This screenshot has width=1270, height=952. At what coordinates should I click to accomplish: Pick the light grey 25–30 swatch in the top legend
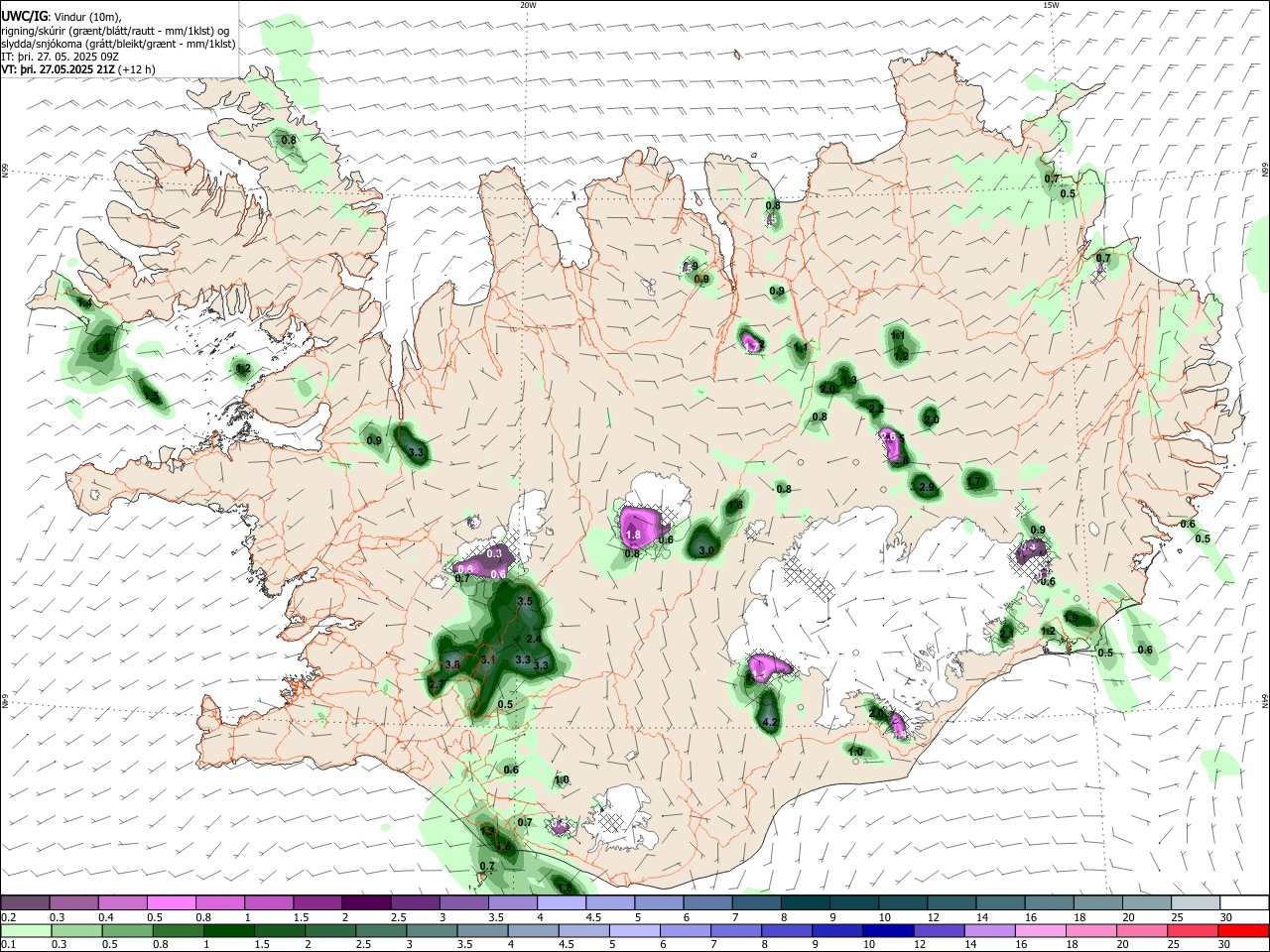tap(1195, 903)
